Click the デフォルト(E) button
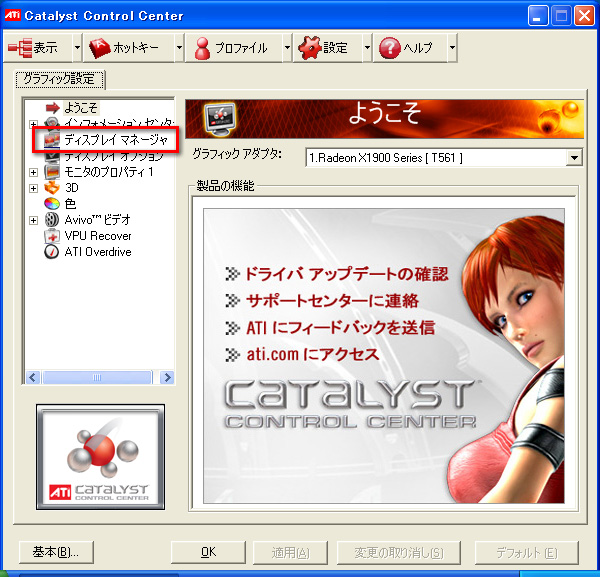The image size is (600, 577). (527, 552)
